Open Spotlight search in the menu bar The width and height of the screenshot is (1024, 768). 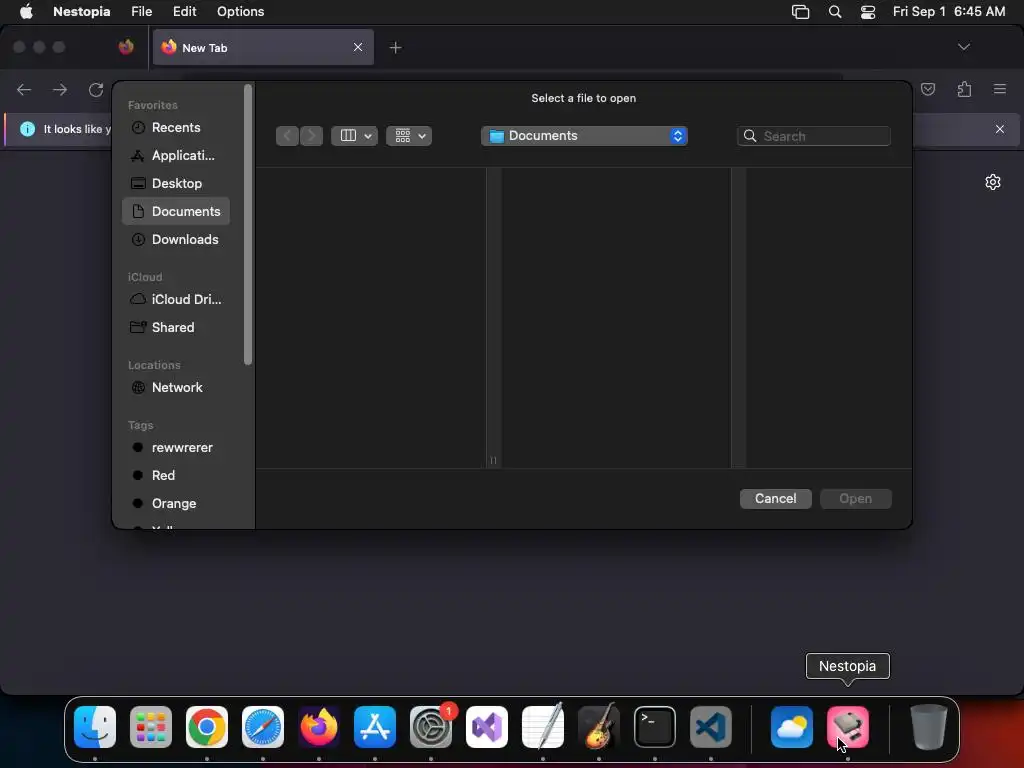[835, 12]
